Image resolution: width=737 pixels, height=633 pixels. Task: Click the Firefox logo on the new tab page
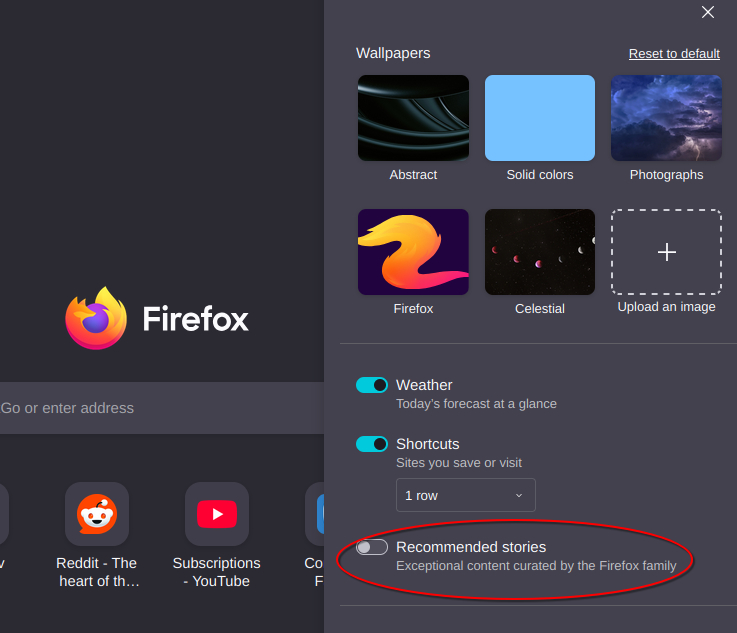[x=96, y=319]
